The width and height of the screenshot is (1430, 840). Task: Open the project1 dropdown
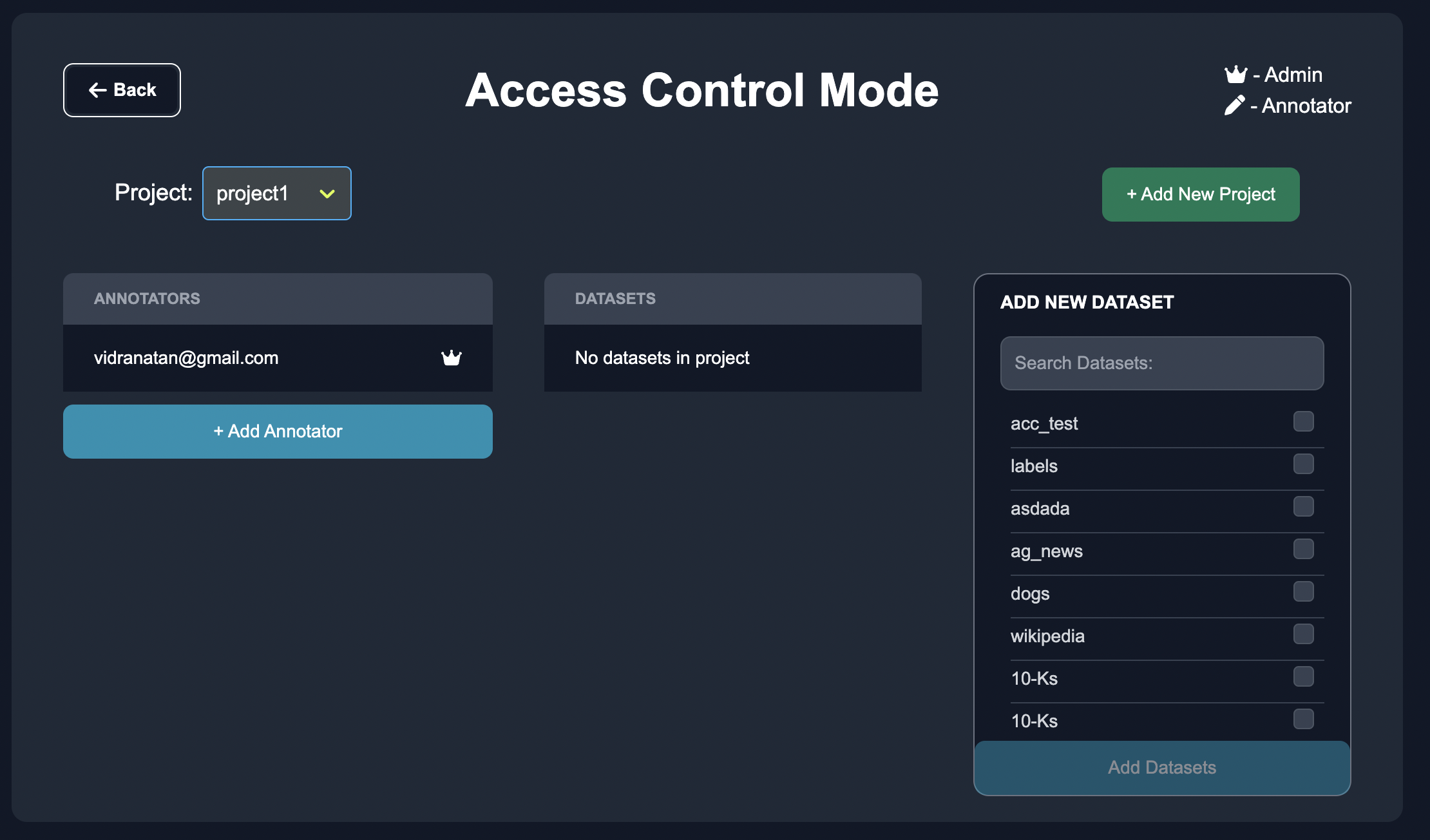(x=276, y=193)
